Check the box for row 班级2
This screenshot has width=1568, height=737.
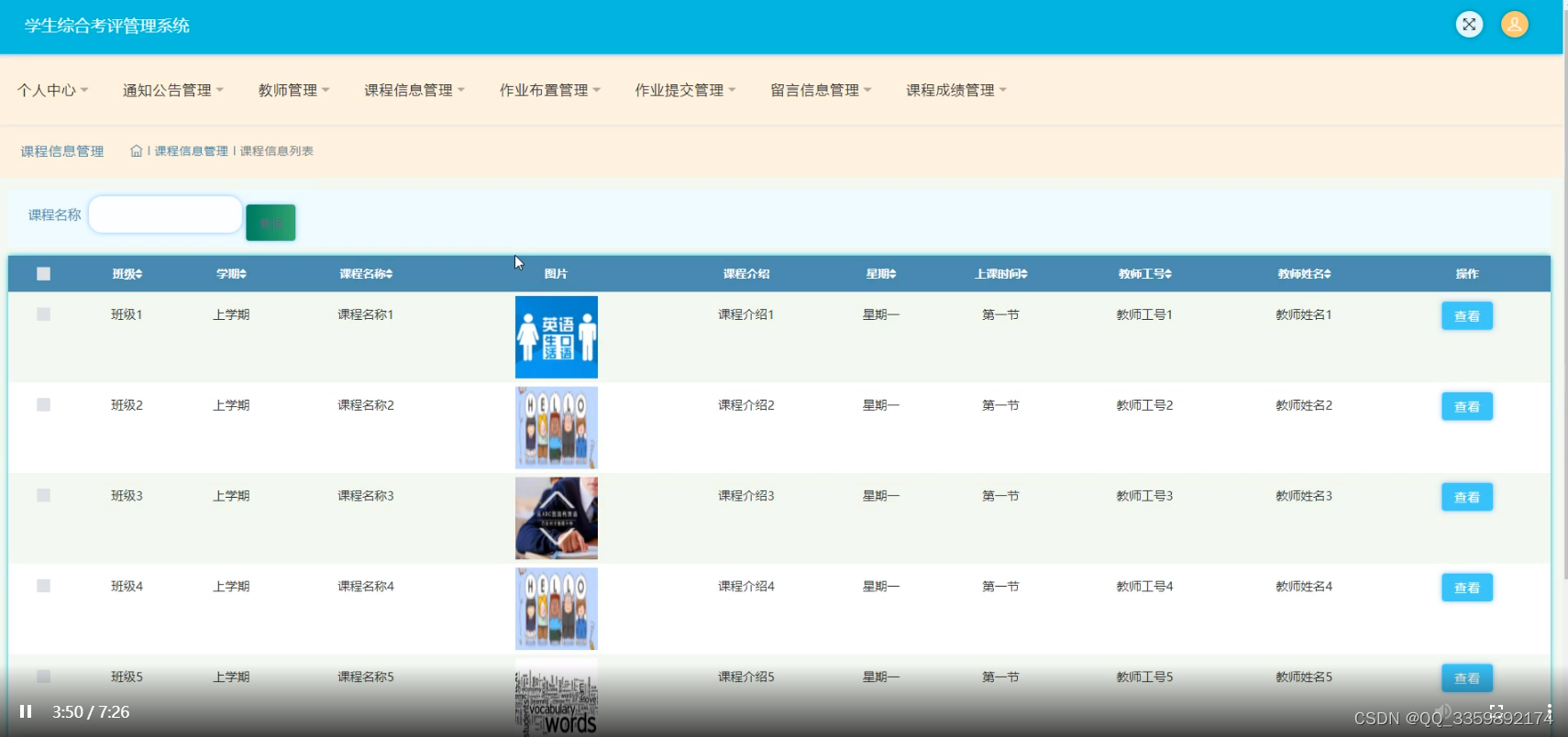click(x=43, y=405)
